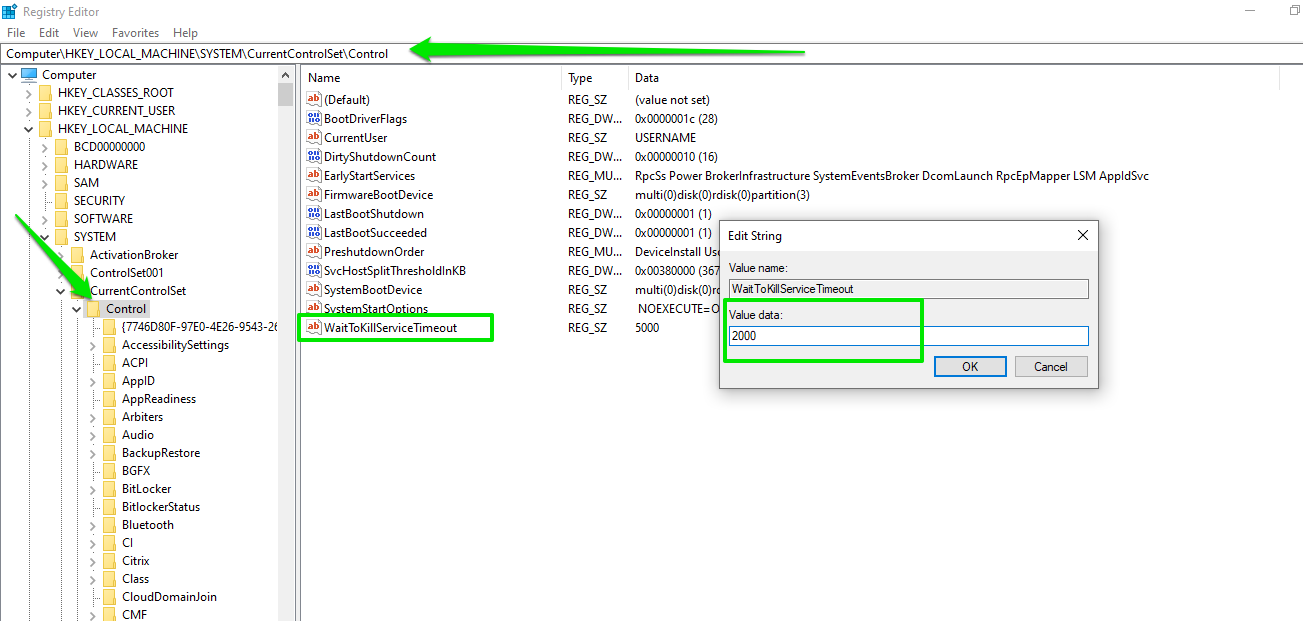Image resolution: width=1303 pixels, height=621 pixels.
Task: Click the WaitToKillServiceTimeout value icon
Action: click(313, 328)
